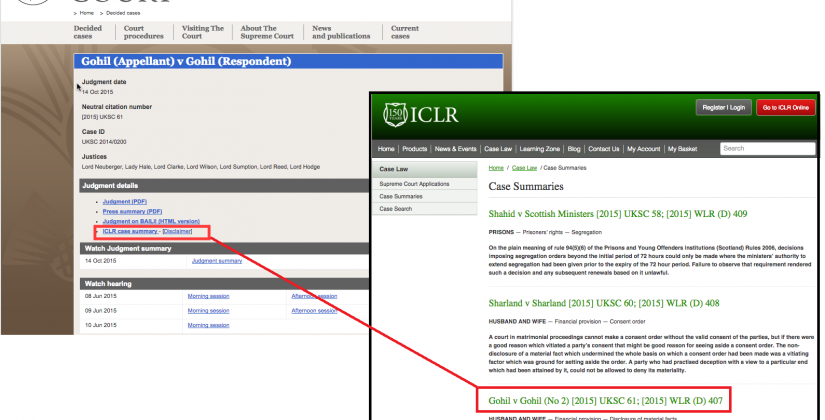This screenshot has width=825, height=420.
Task: Open the Court procedures menu
Action: click(x=145, y=33)
